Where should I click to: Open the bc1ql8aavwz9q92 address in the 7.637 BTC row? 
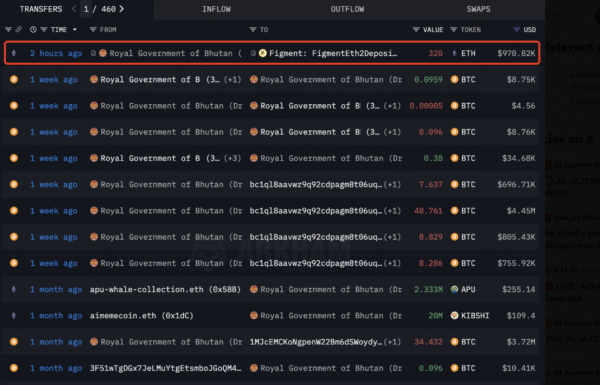316,184
